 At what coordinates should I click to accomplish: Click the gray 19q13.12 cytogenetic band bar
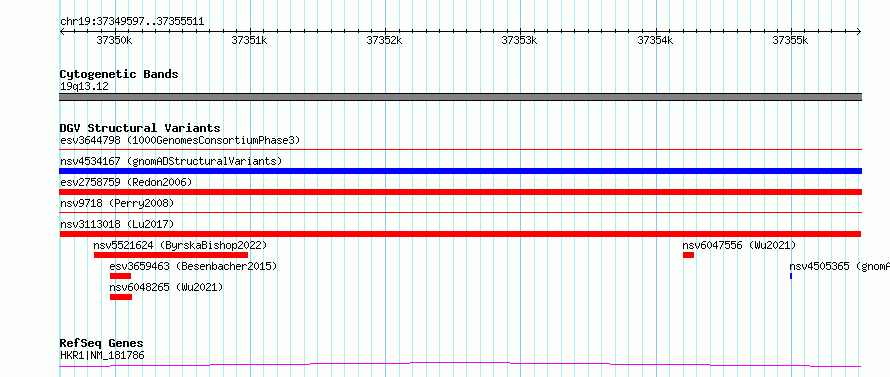[460, 97]
